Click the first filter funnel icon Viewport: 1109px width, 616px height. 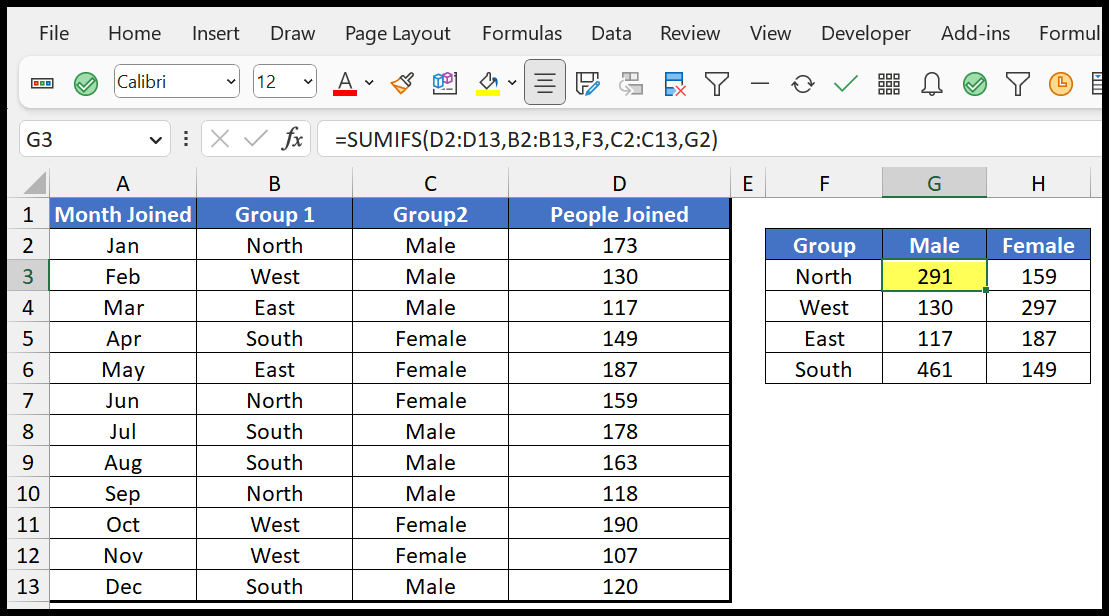716,83
